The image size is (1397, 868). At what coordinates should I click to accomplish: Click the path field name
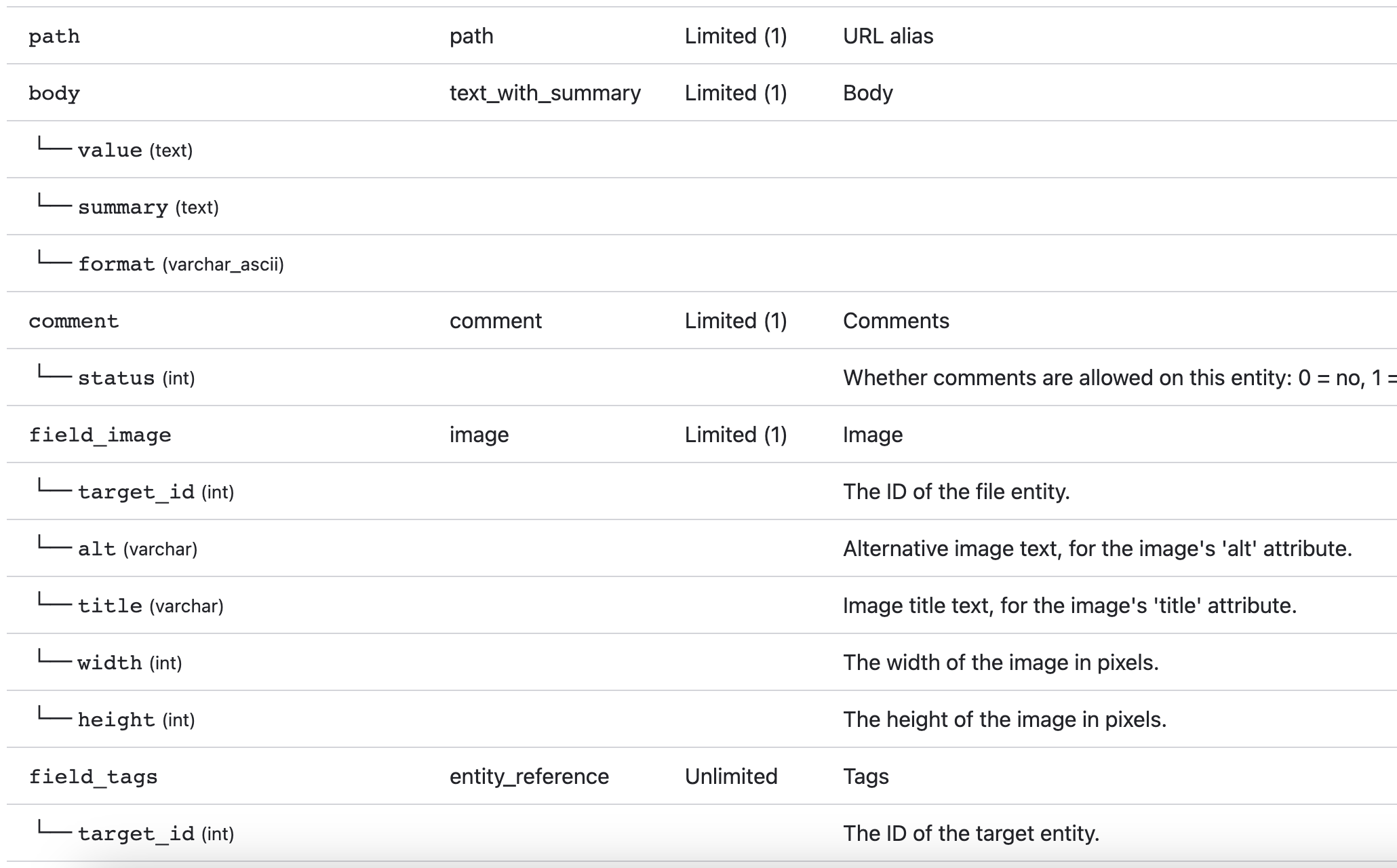coord(54,37)
